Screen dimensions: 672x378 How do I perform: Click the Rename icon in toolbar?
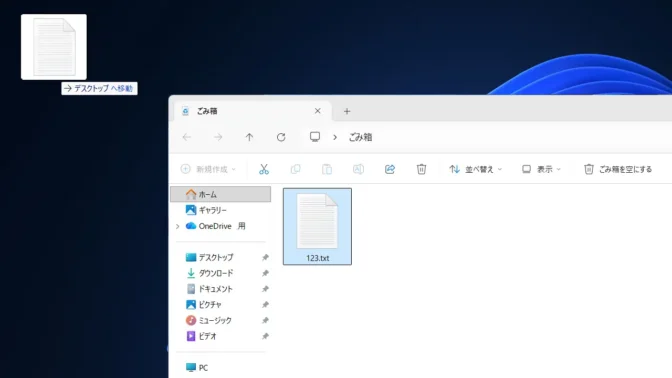pos(358,169)
